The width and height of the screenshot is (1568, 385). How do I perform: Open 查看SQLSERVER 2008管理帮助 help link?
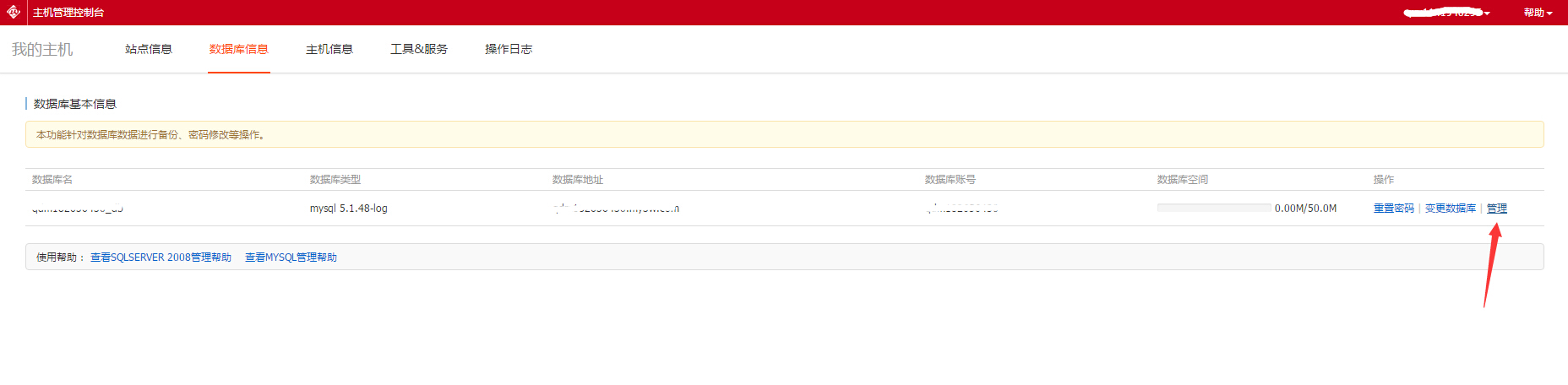click(161, 258)
